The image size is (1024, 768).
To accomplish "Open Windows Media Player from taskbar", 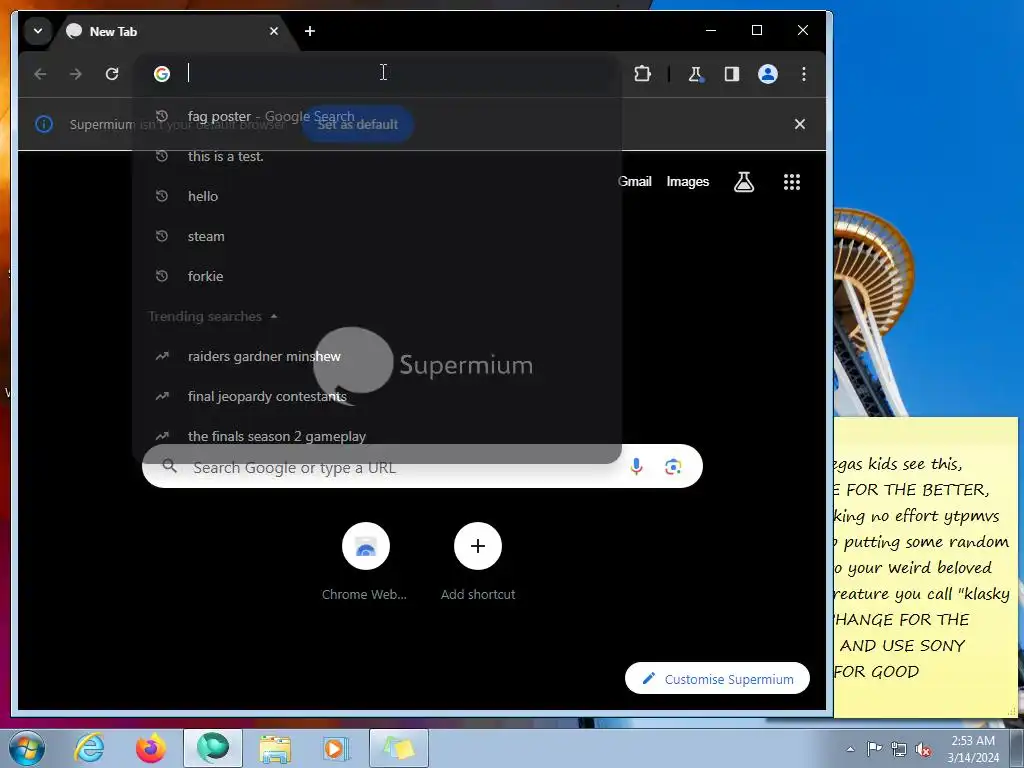I will (336, 748).
